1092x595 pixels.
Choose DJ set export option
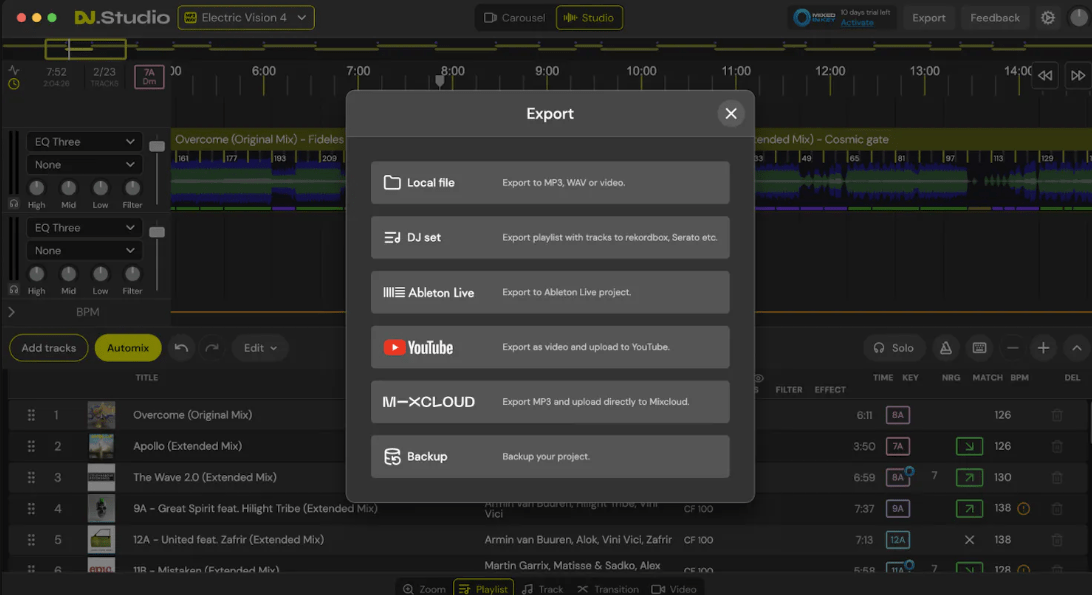coord(550,238)
